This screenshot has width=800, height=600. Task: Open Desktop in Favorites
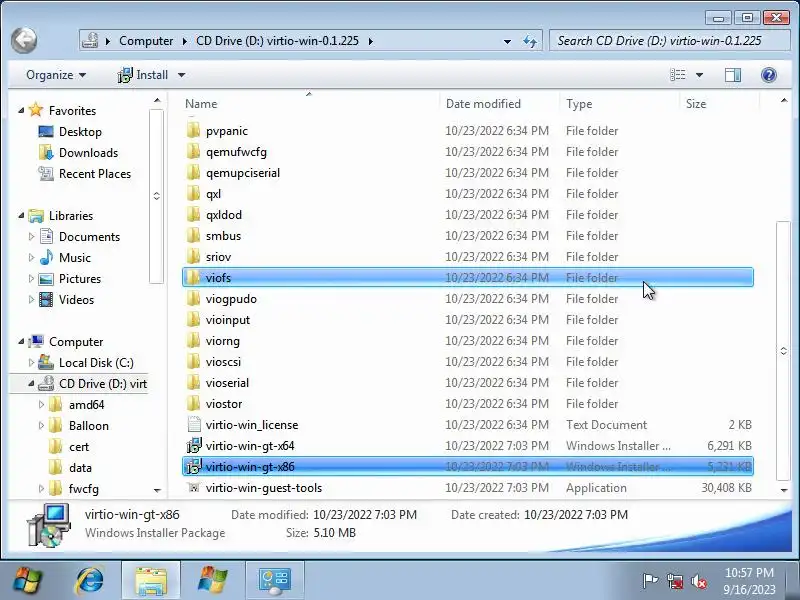point(80,132)
